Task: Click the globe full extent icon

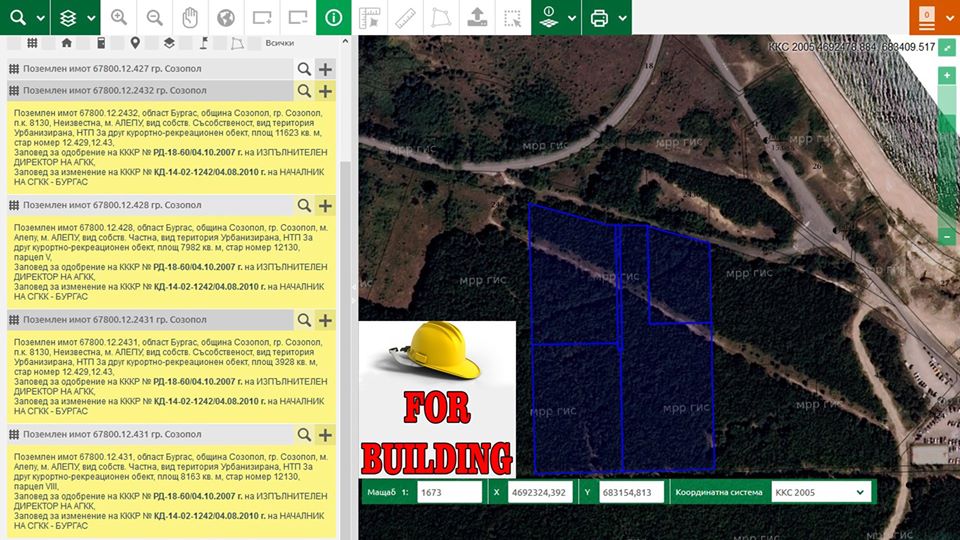Action: [x=225, y=18]
